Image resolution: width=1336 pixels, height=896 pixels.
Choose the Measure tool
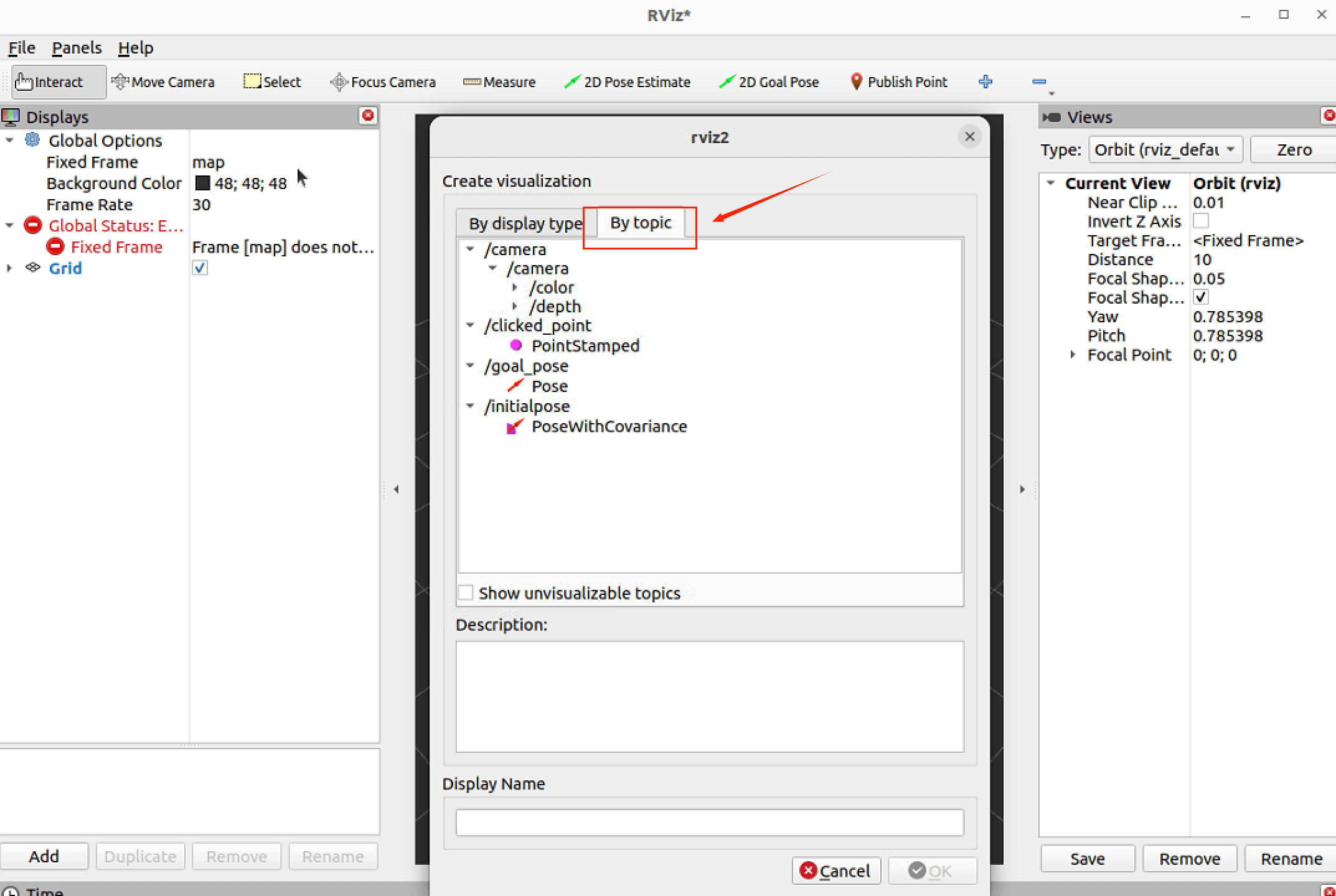[x=499, y=82]
